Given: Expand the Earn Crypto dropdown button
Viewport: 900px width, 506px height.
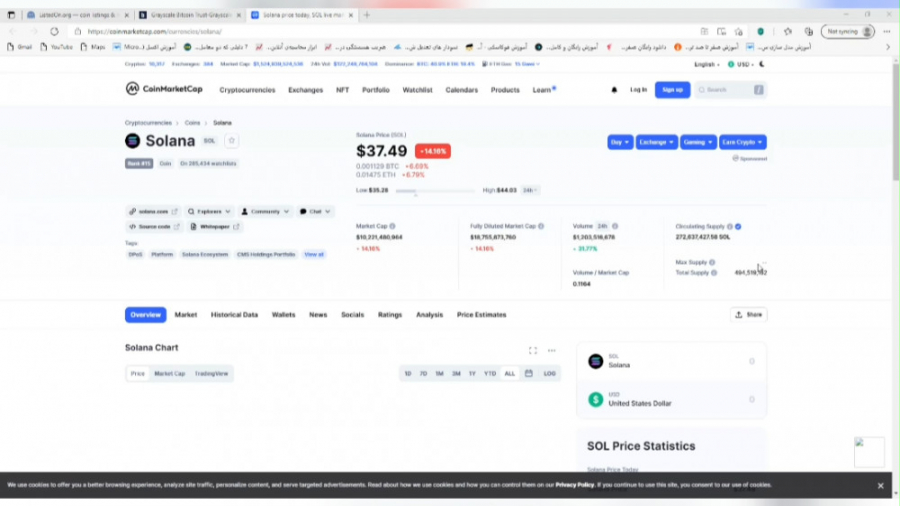Looking at the screenshot, I should coord(742,142).
